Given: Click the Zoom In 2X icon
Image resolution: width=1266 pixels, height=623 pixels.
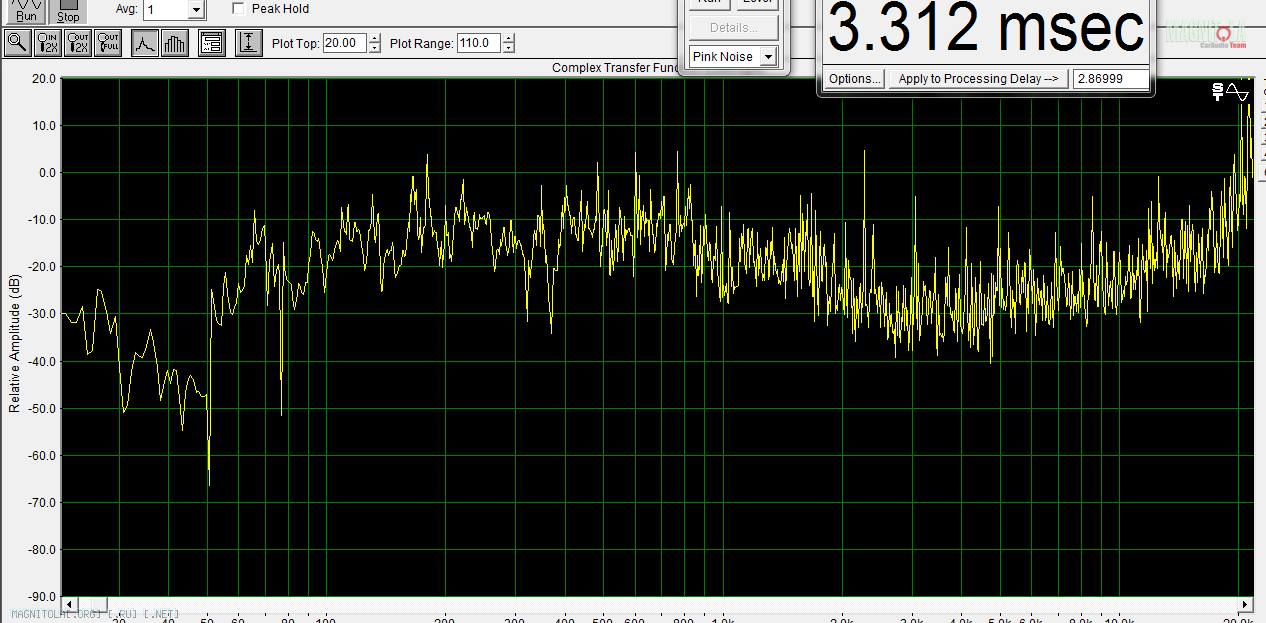Looking at the screenshot, I should [48, 42].
